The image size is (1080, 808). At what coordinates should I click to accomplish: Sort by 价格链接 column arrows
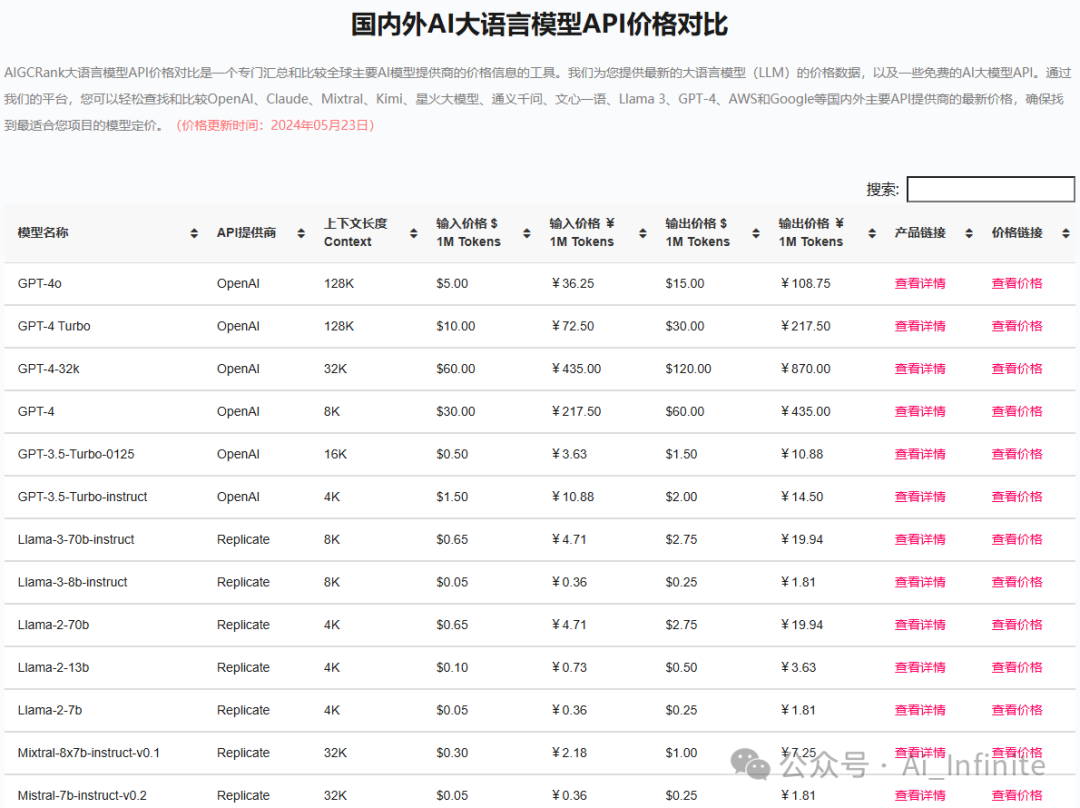(1066, 234)
